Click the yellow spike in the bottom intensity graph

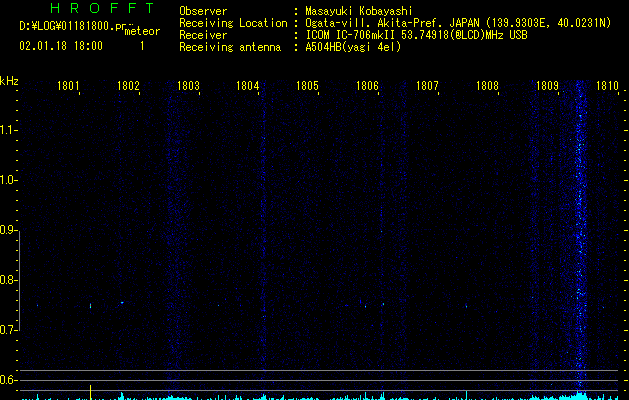pyautogui.click(x=90, y=392)
